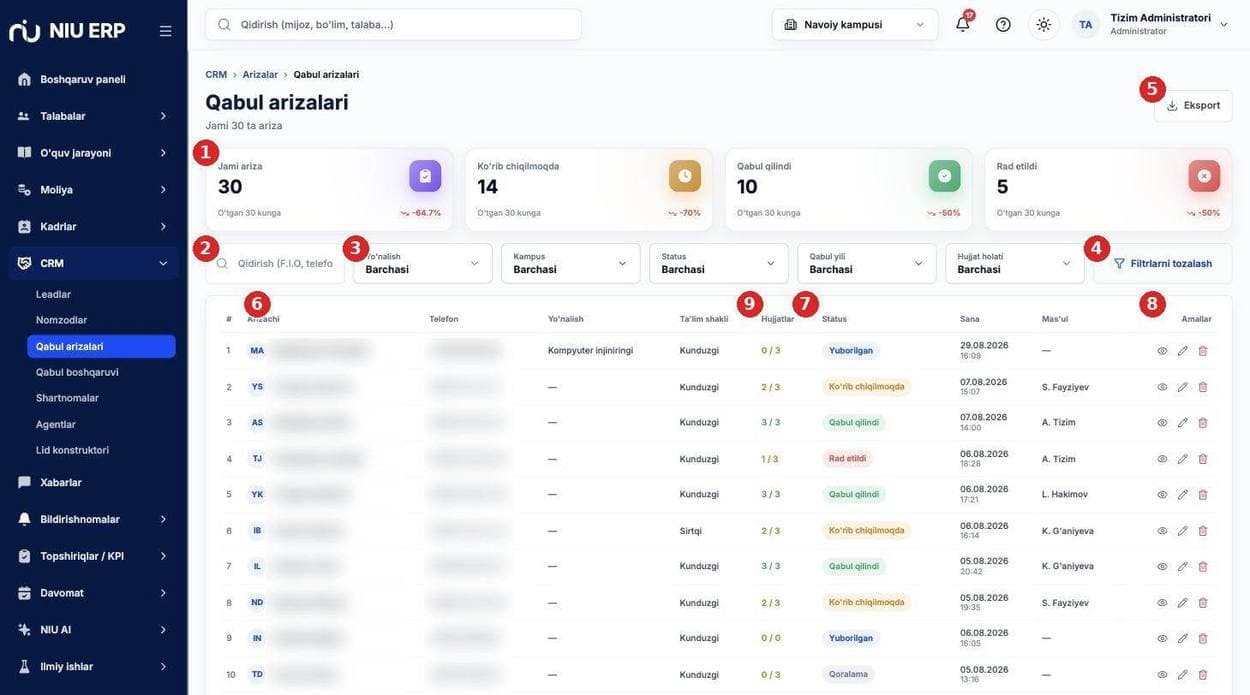The height and width of the screenshot is (695, 1250).
Task: Click the TA user avatar
Action: 1086,25
